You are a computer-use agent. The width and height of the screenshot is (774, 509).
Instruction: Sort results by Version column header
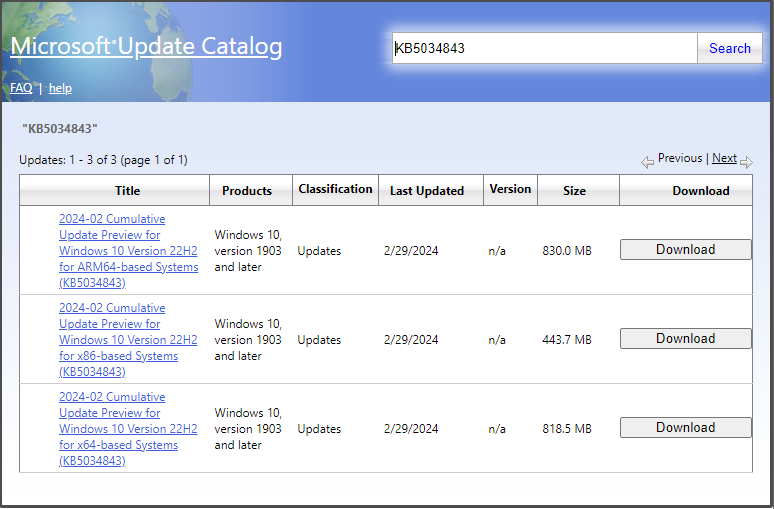[510, 190]
